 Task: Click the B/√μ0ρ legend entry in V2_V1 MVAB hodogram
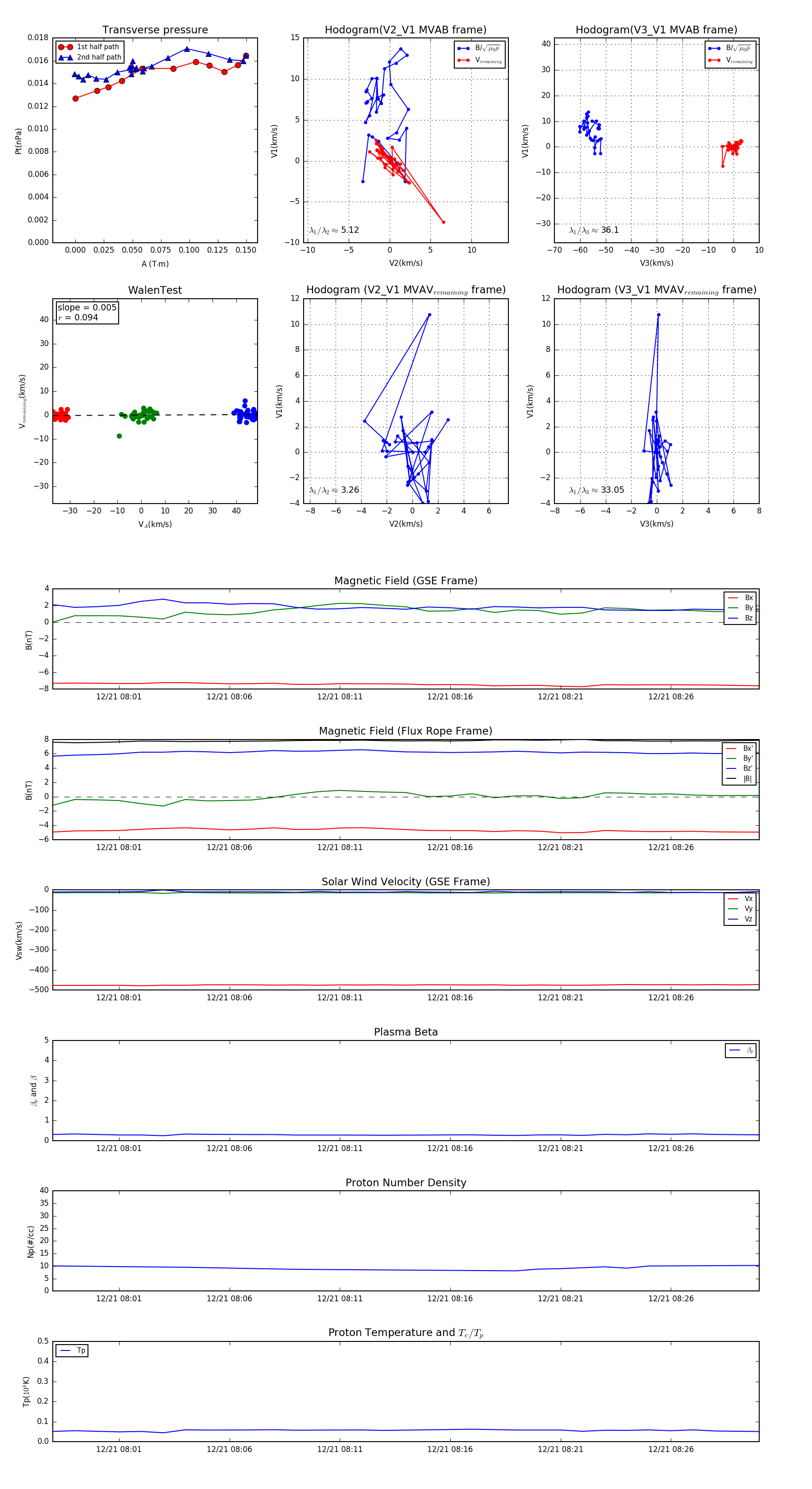click(x=480, y=49)
